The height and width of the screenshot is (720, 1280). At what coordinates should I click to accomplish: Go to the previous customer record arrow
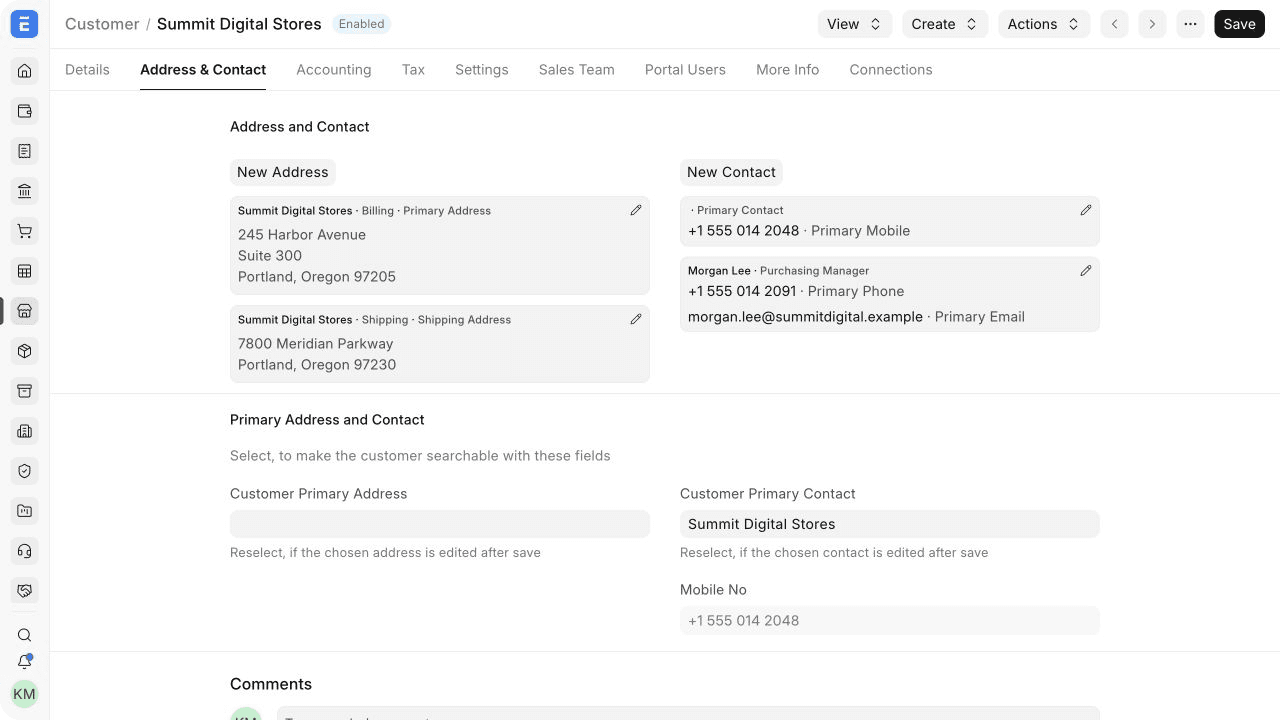pyautogui.click(x=1114, y=24)
